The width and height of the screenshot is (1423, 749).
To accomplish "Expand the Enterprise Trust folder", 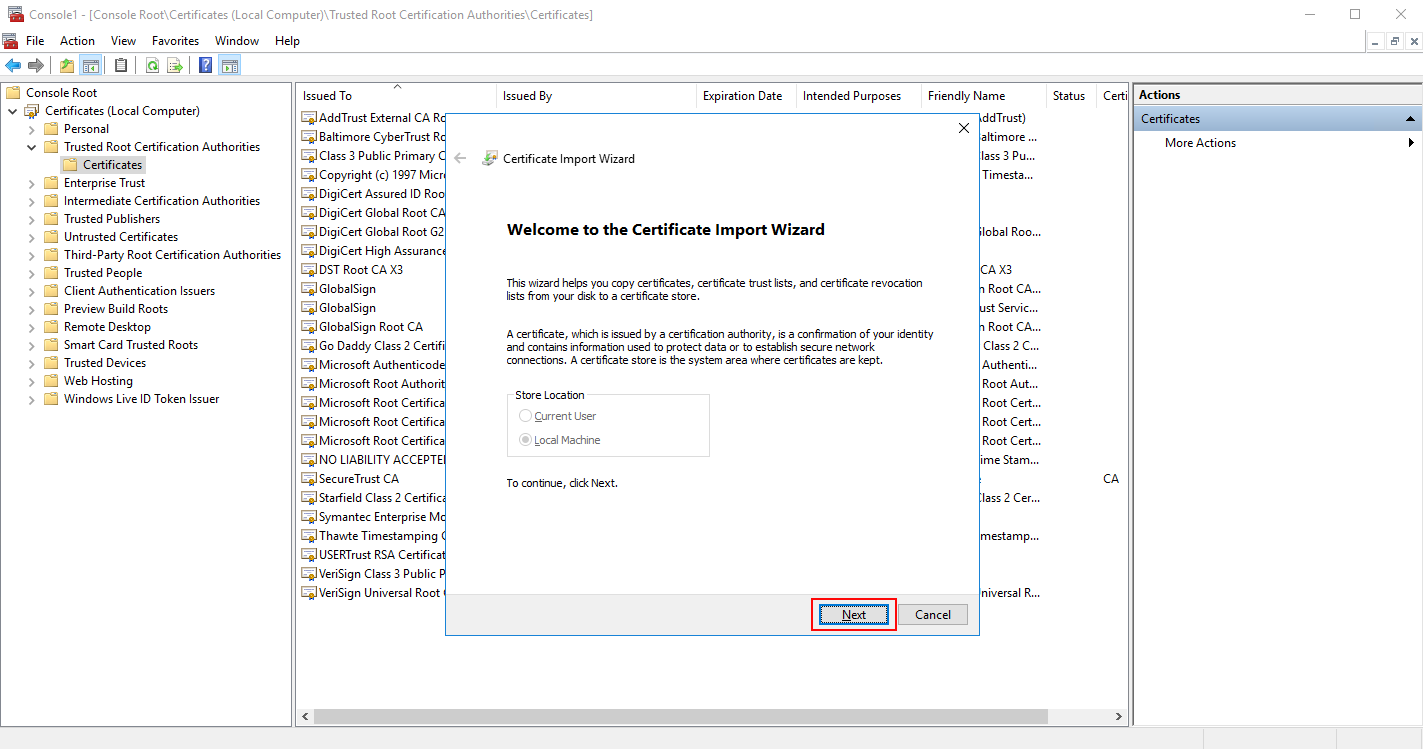I will click(31, 182).
